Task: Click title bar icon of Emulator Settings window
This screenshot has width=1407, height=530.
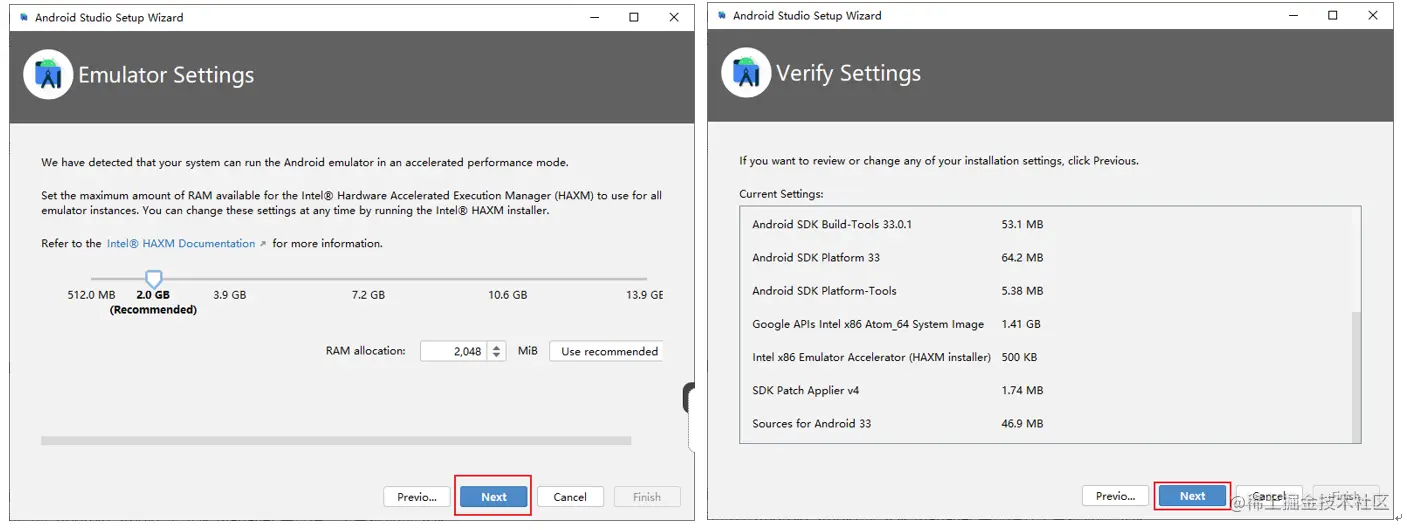Action: tap(24, 17)
